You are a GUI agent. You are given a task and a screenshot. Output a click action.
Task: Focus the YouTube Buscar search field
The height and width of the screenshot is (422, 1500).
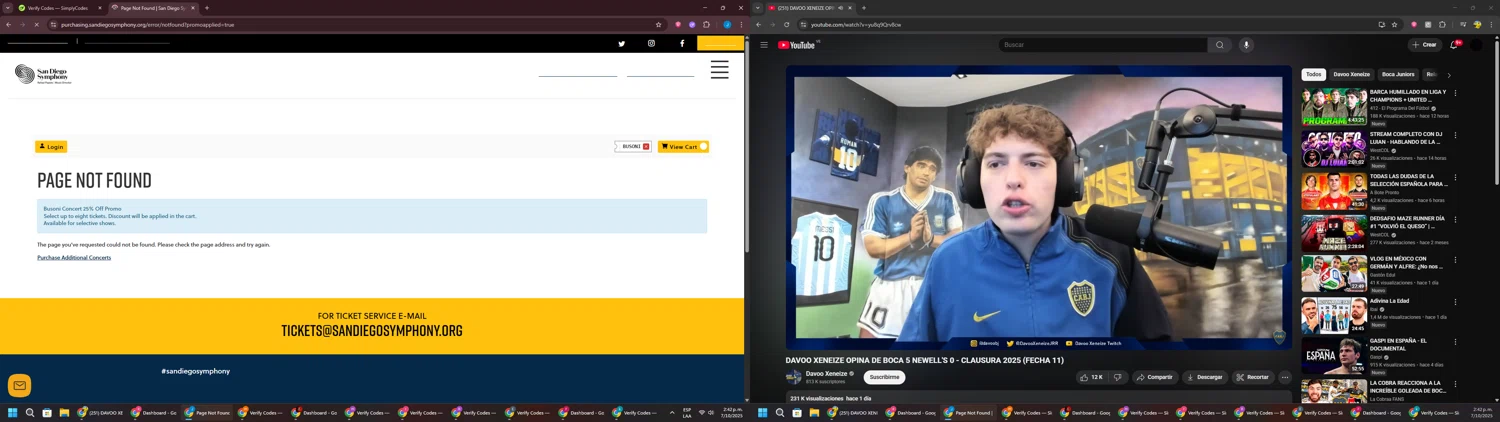(x=1102, y=45)
